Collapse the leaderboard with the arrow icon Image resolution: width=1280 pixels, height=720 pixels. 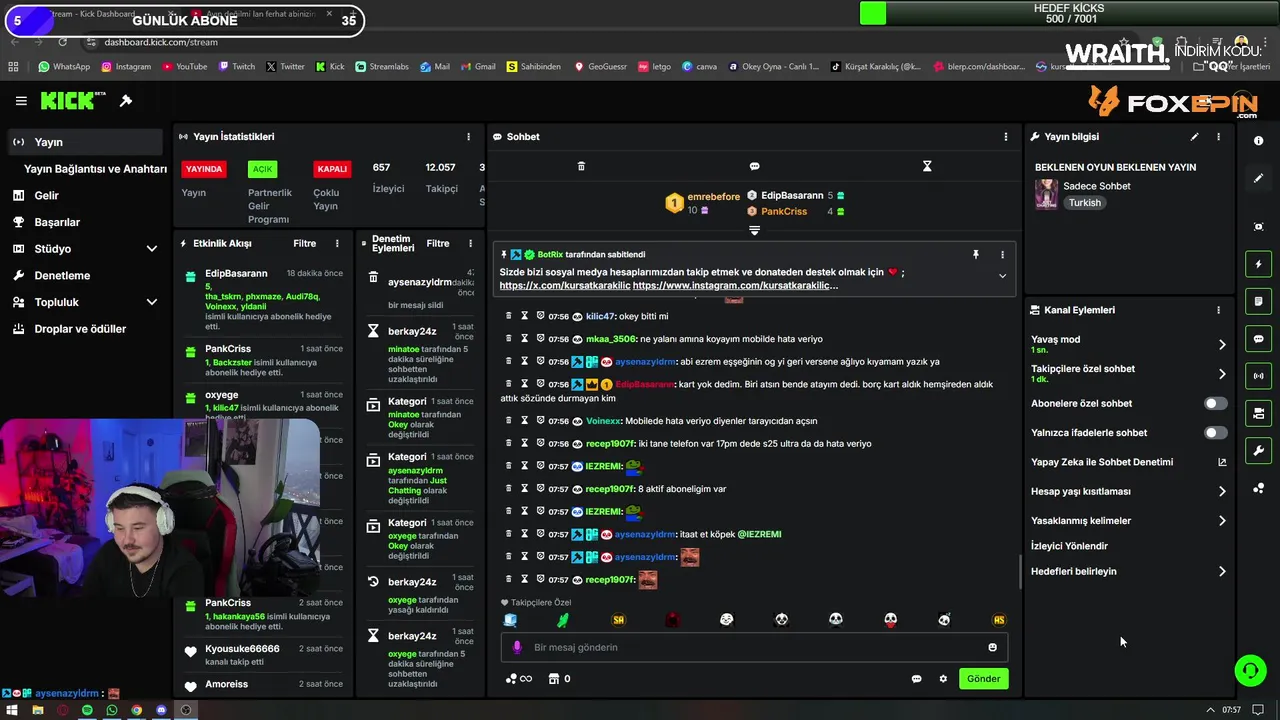pyautogui.click(x=754, y=231)
